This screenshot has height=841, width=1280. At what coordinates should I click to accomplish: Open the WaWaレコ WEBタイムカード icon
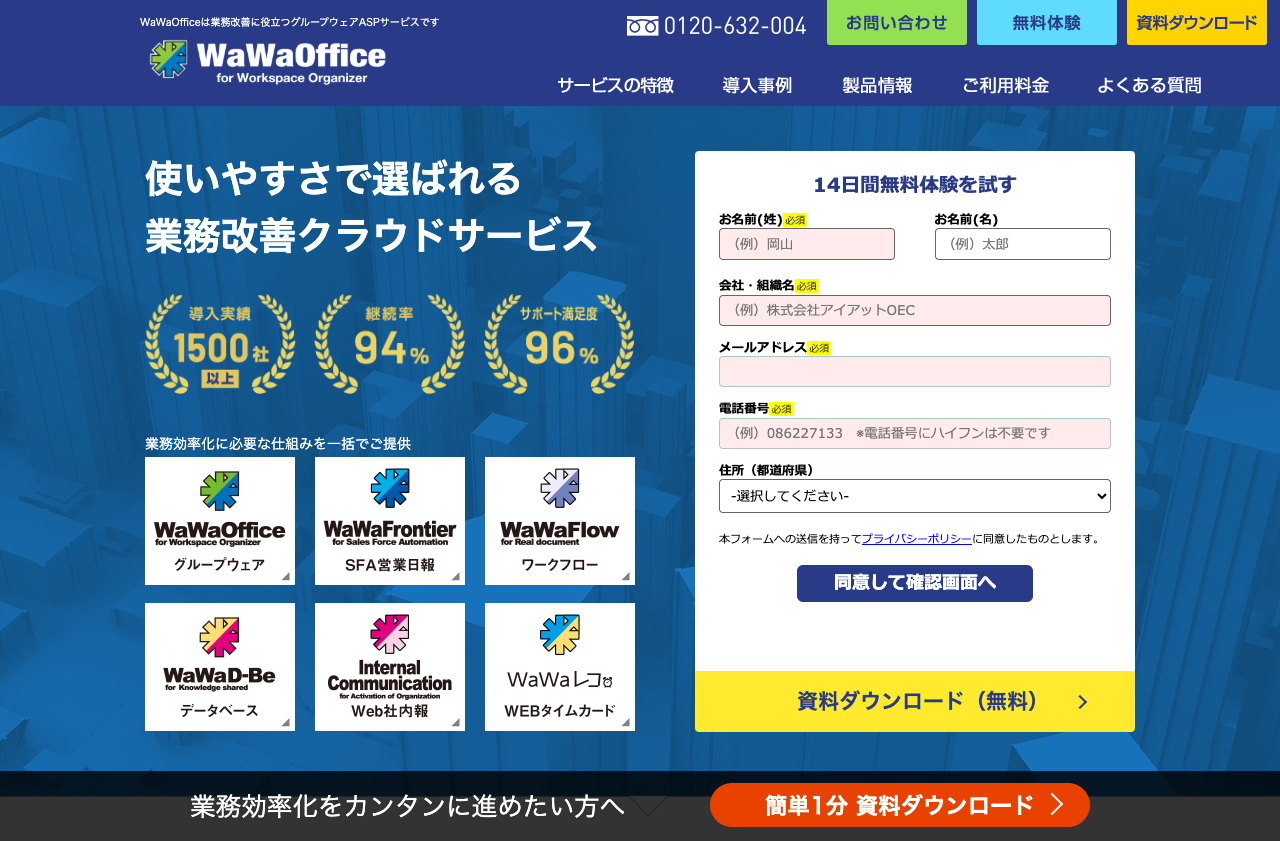(559, 667)
